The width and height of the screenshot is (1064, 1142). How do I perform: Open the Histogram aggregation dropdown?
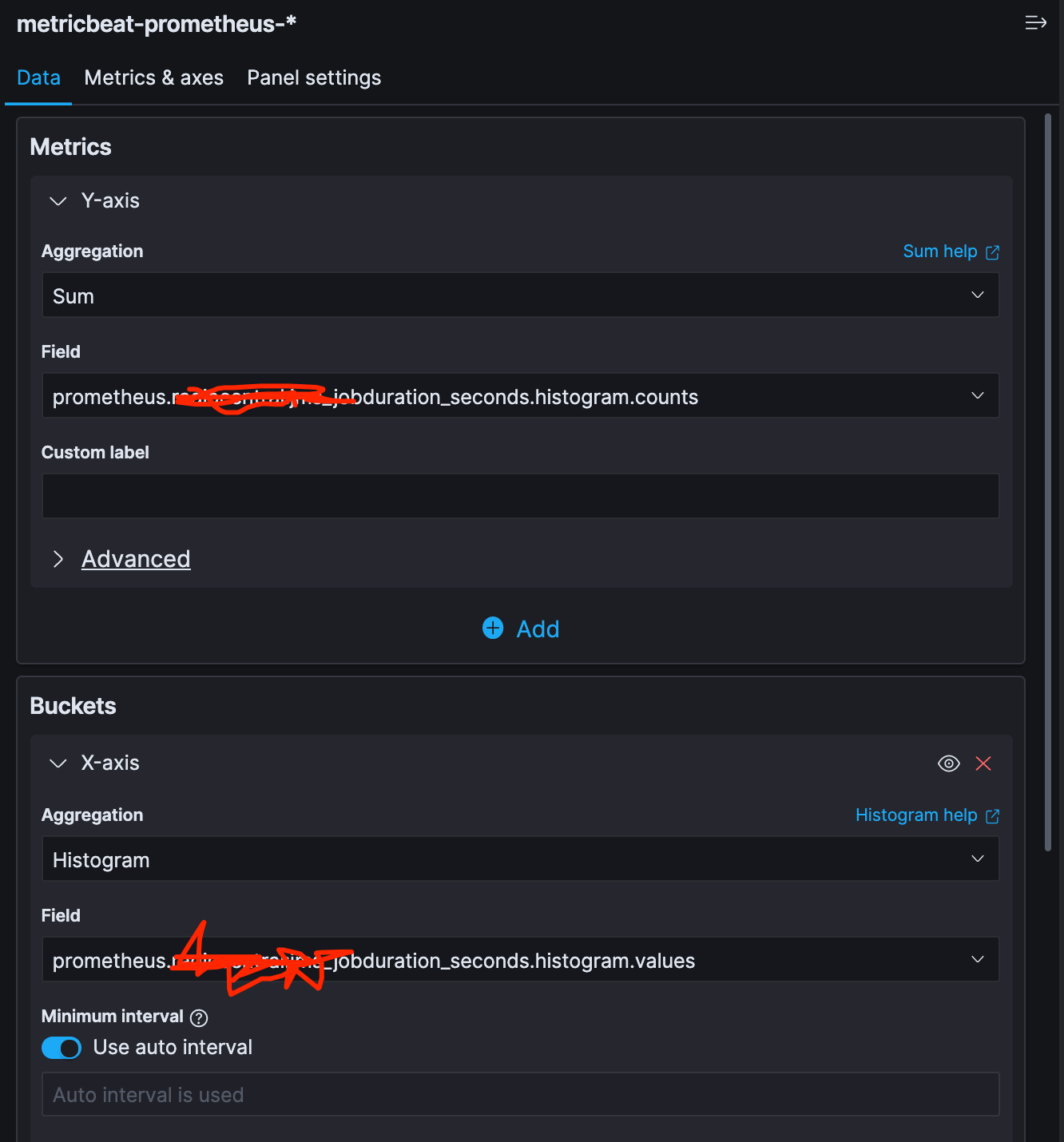click(520, 859)
